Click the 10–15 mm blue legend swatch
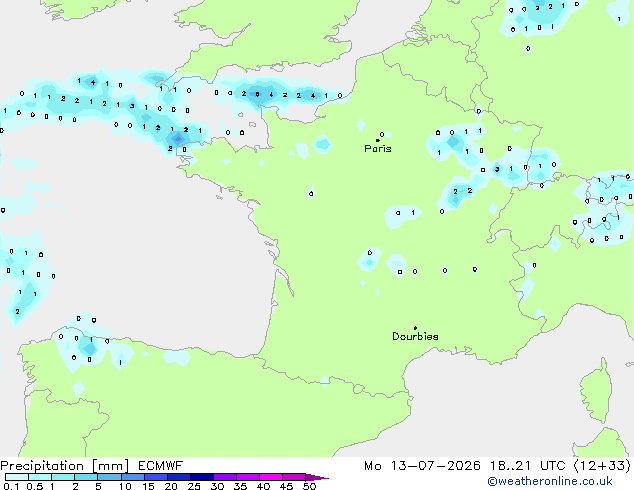This screenshot has height=490, width=634. tap(133, 477)
